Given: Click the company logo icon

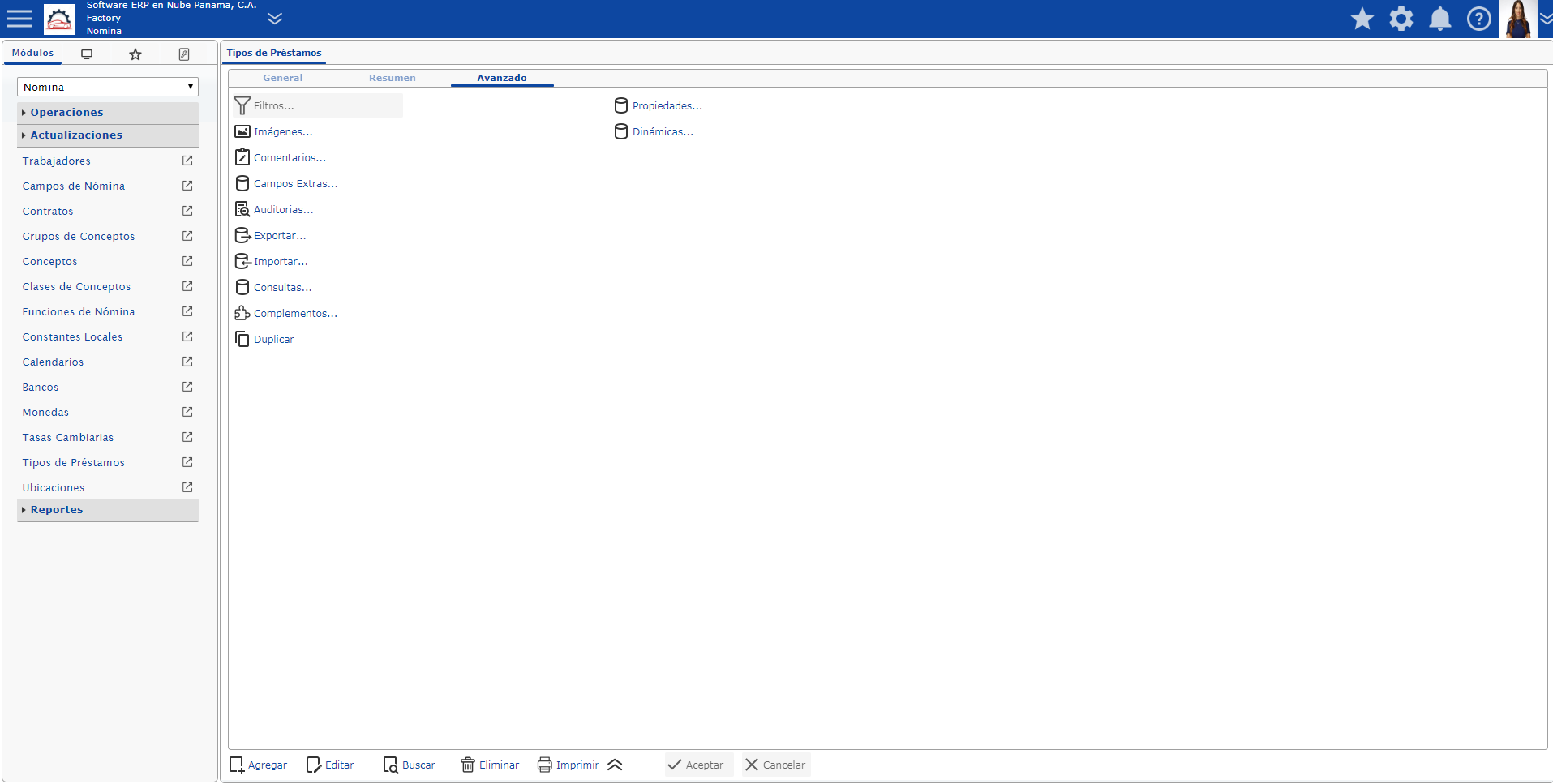Looking at the screenshot, I should pyautogui.click(x=59, y=19).
